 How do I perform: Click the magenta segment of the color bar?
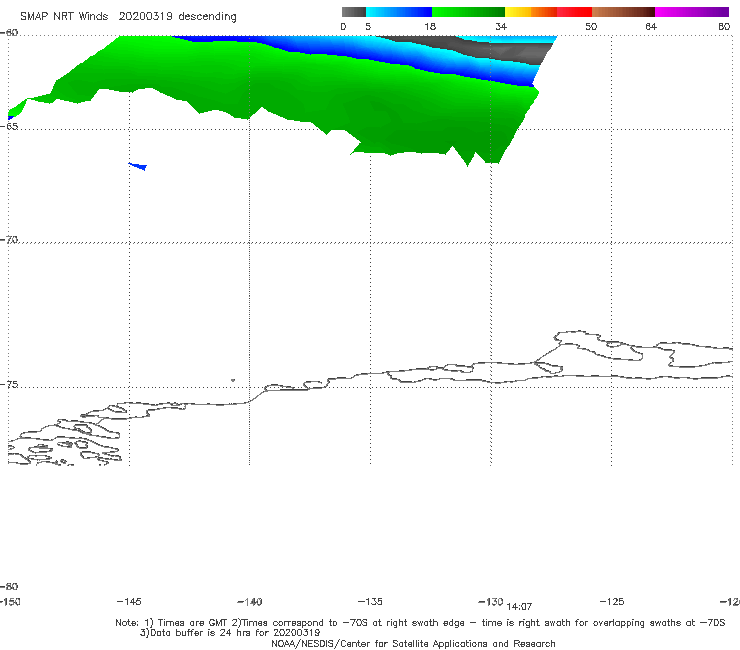coord(692,12)
